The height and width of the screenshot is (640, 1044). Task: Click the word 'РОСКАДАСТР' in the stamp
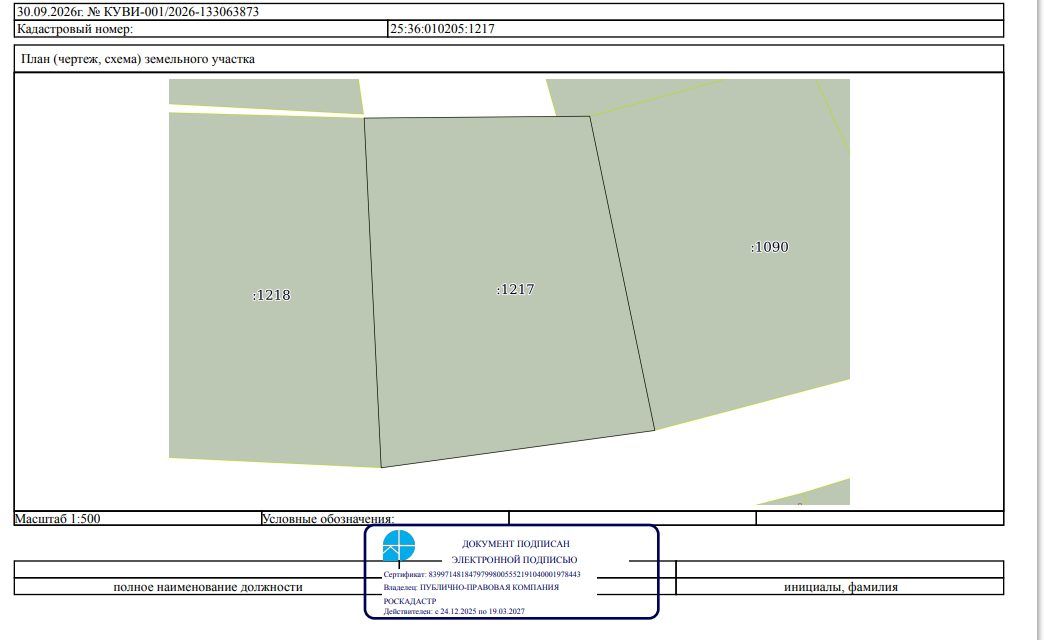[x=410, y=601]
